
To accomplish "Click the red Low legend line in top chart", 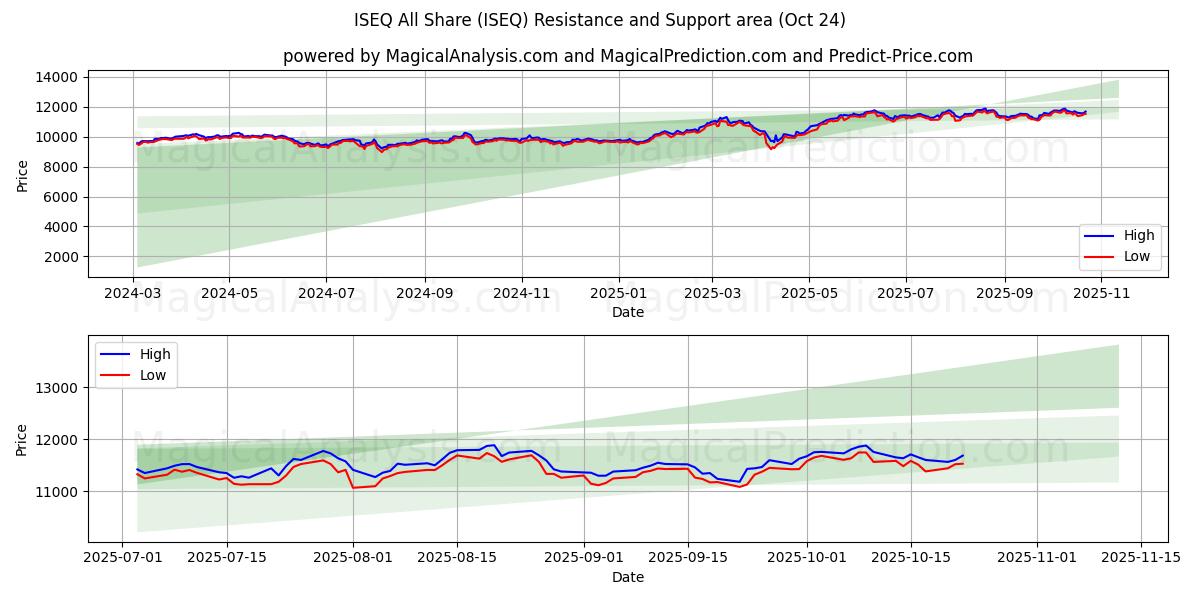I will pos(1101,256).
